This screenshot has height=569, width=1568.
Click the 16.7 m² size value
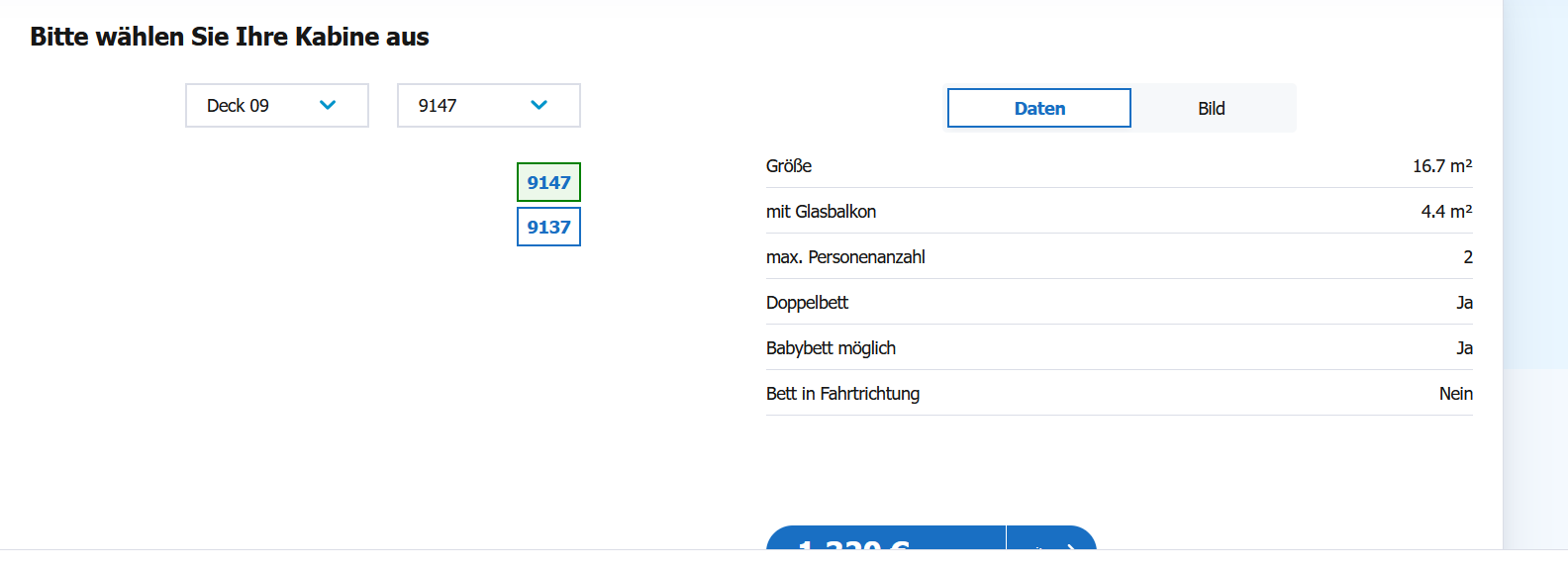point(1441,166)
